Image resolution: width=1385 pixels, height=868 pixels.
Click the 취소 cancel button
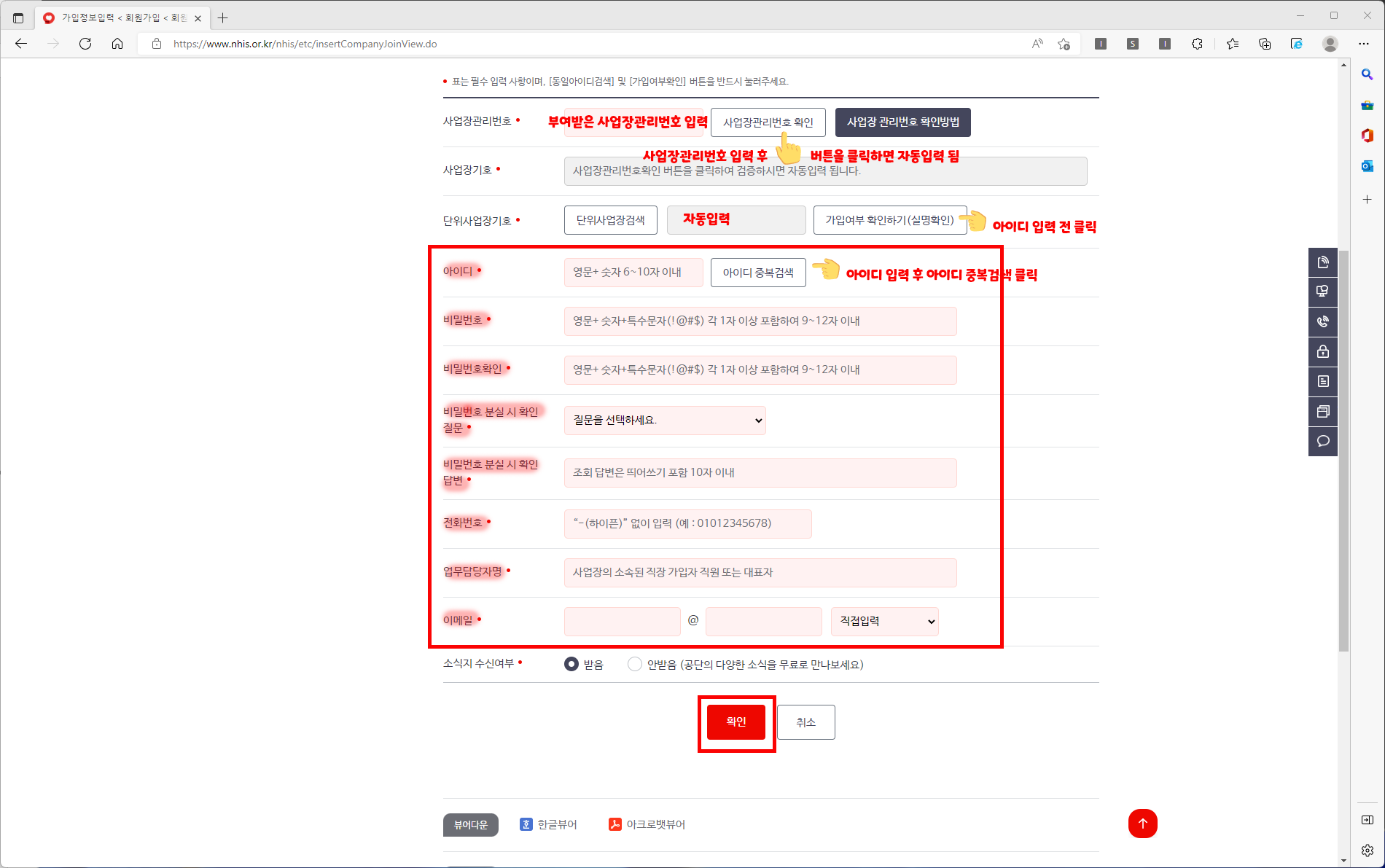tap(806, 722)
